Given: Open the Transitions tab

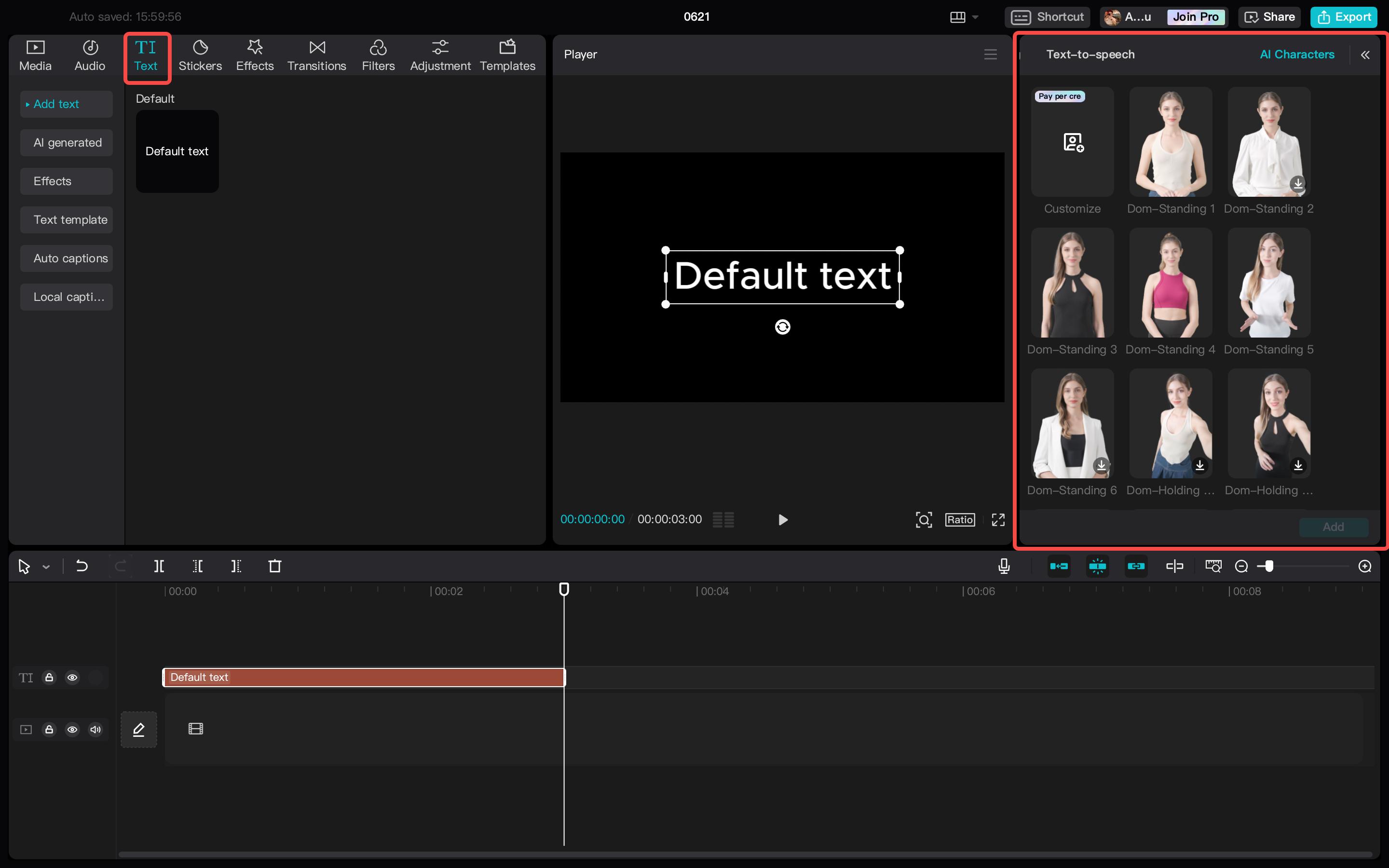Looking at the screenshot, I should [316, 55].
